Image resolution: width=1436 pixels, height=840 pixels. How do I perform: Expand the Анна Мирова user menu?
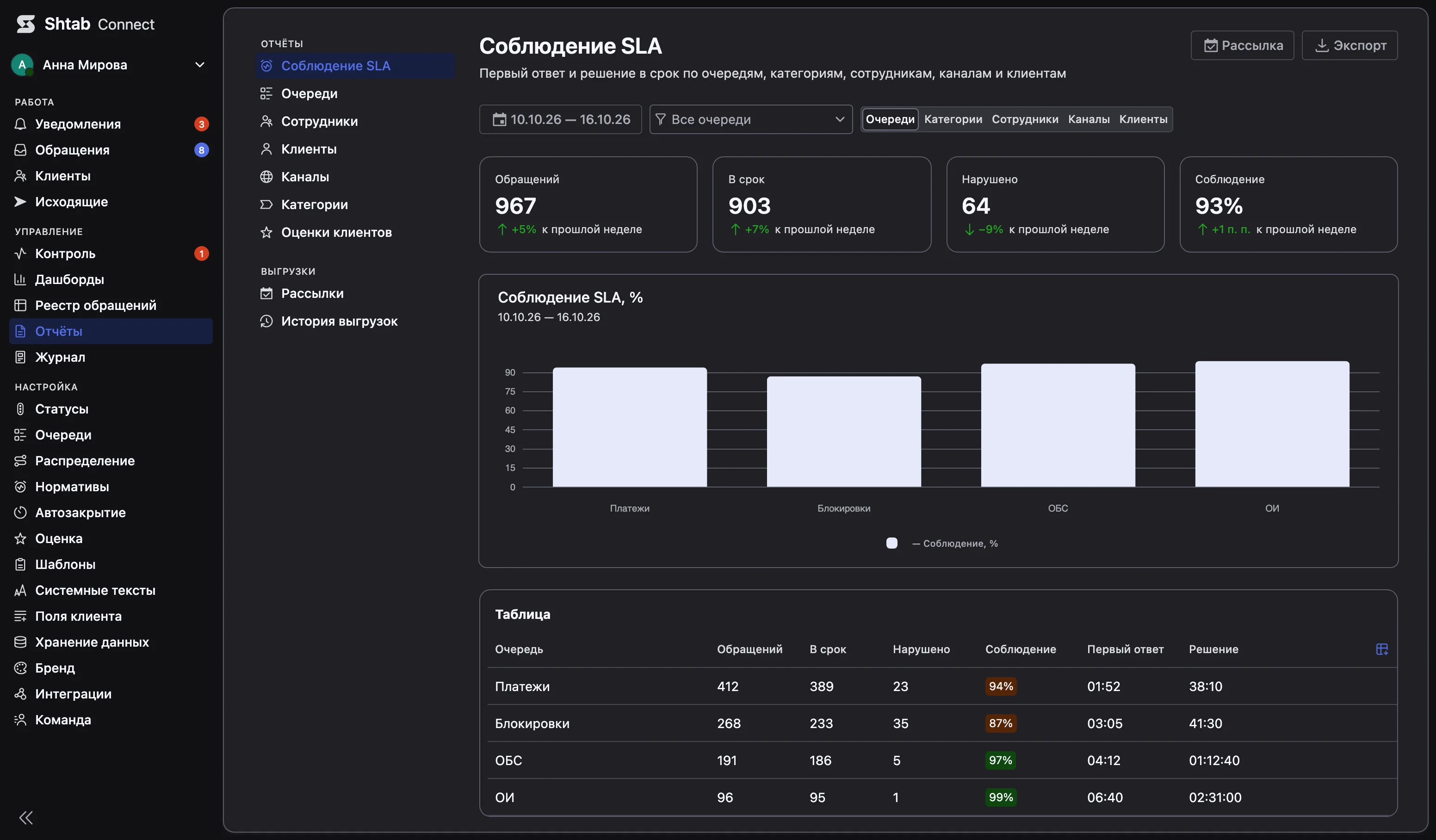click(x=200, y=64)
